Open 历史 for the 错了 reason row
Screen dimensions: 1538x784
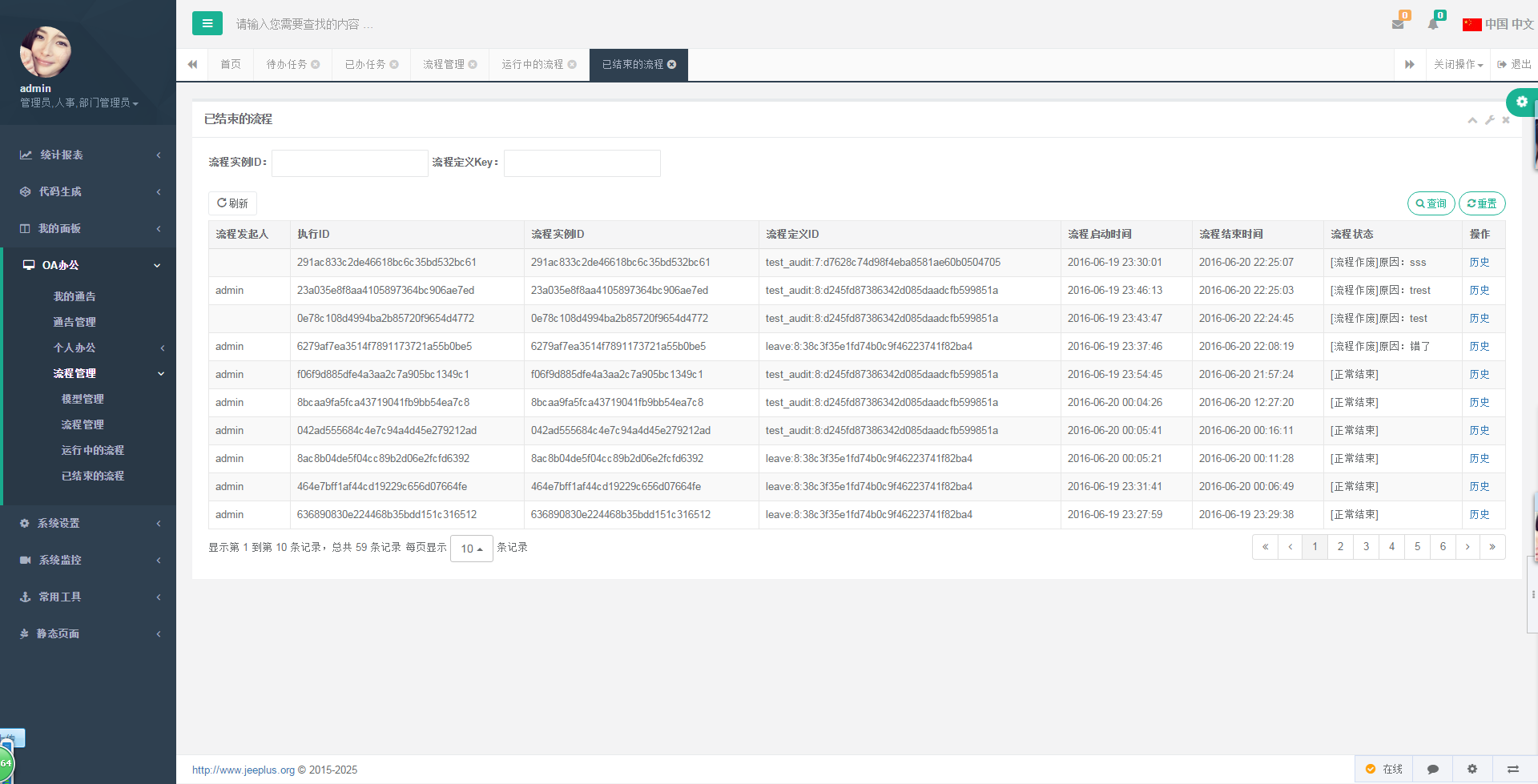pyautogui.click(x=1480, y=347)
